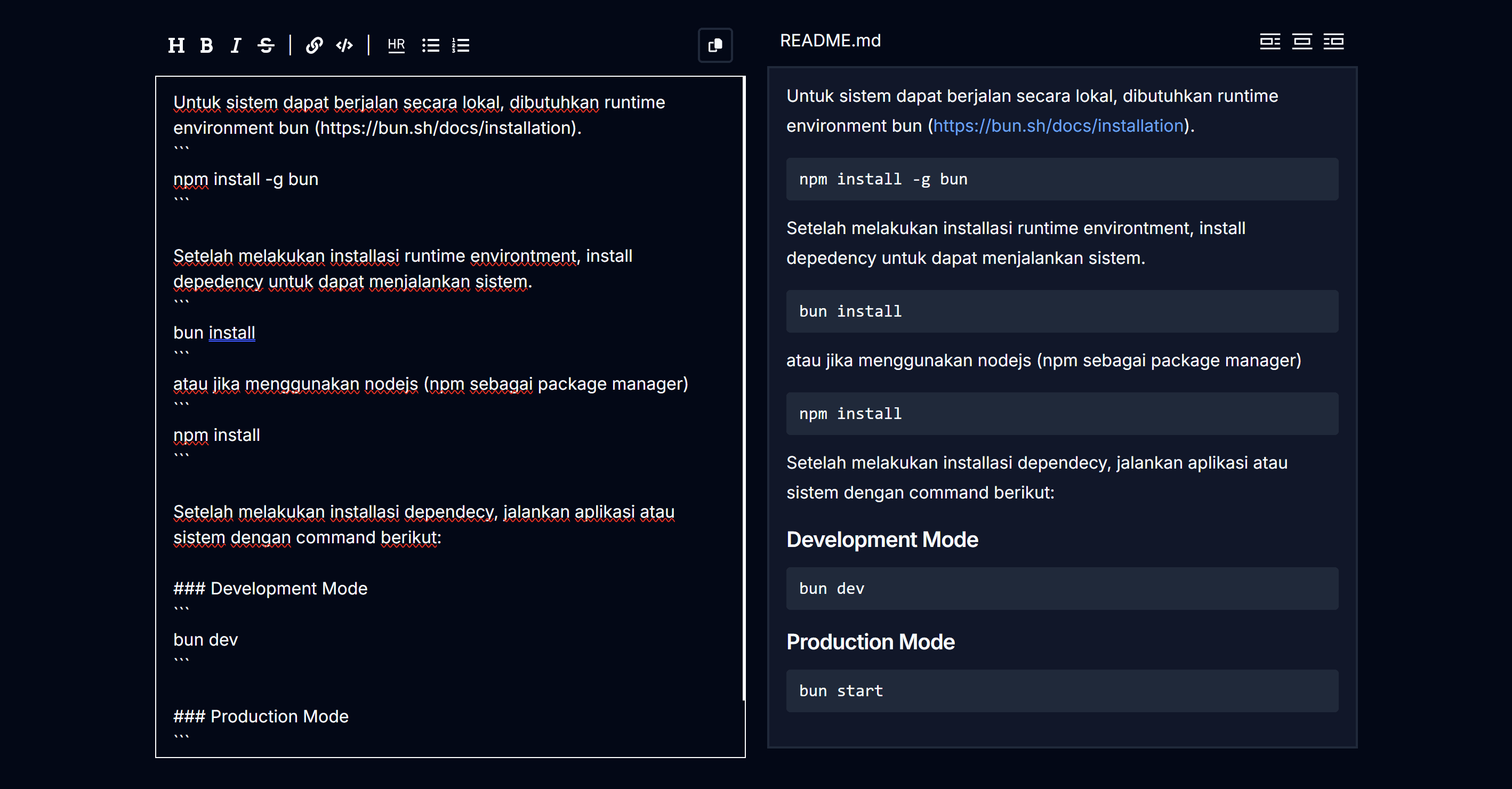
Task: Apply italic formatting
Action: click(235, 45)
